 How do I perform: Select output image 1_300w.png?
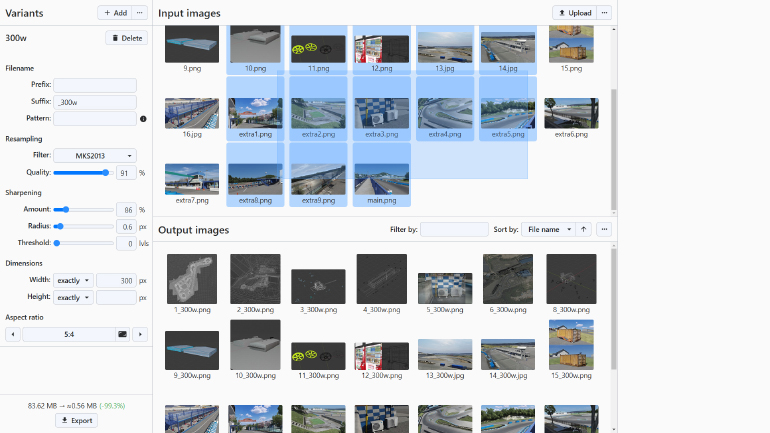[192, 284]
